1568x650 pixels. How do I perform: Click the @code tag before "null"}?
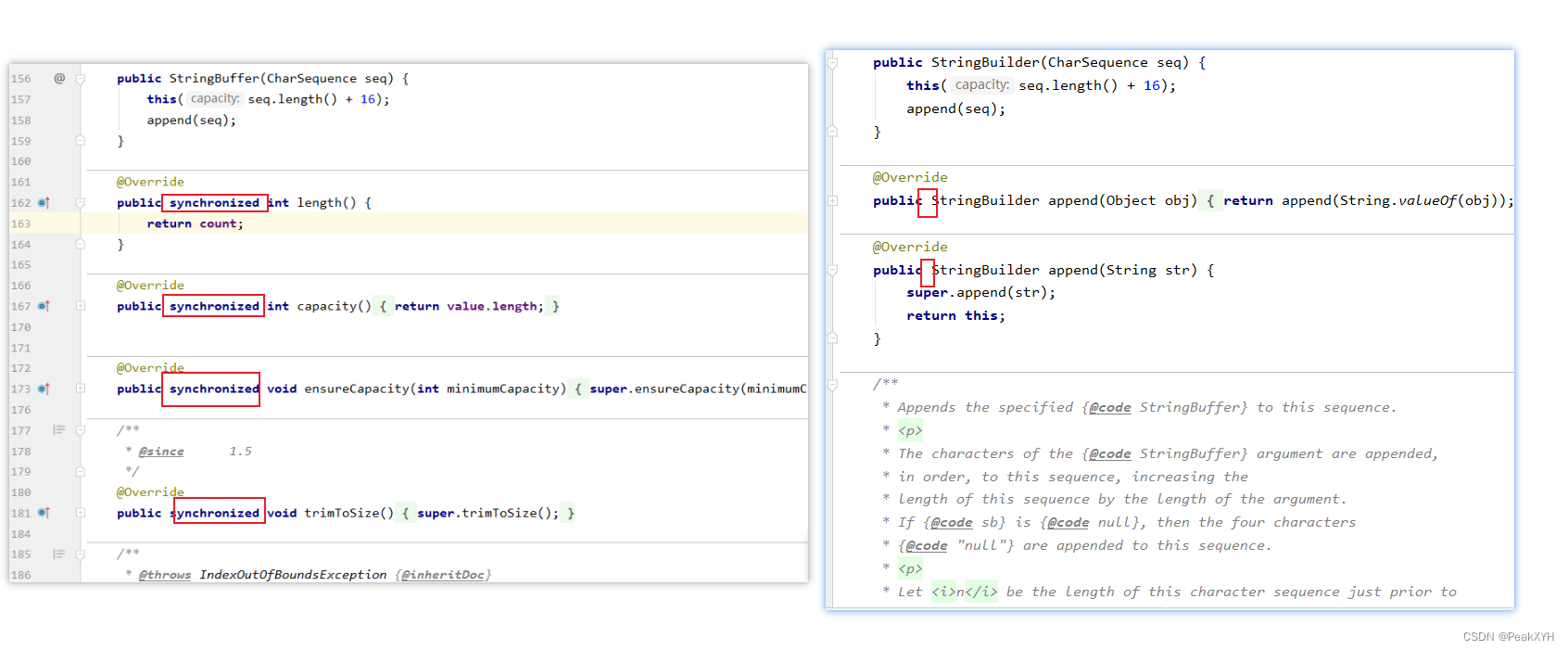[x=927, y=546]
